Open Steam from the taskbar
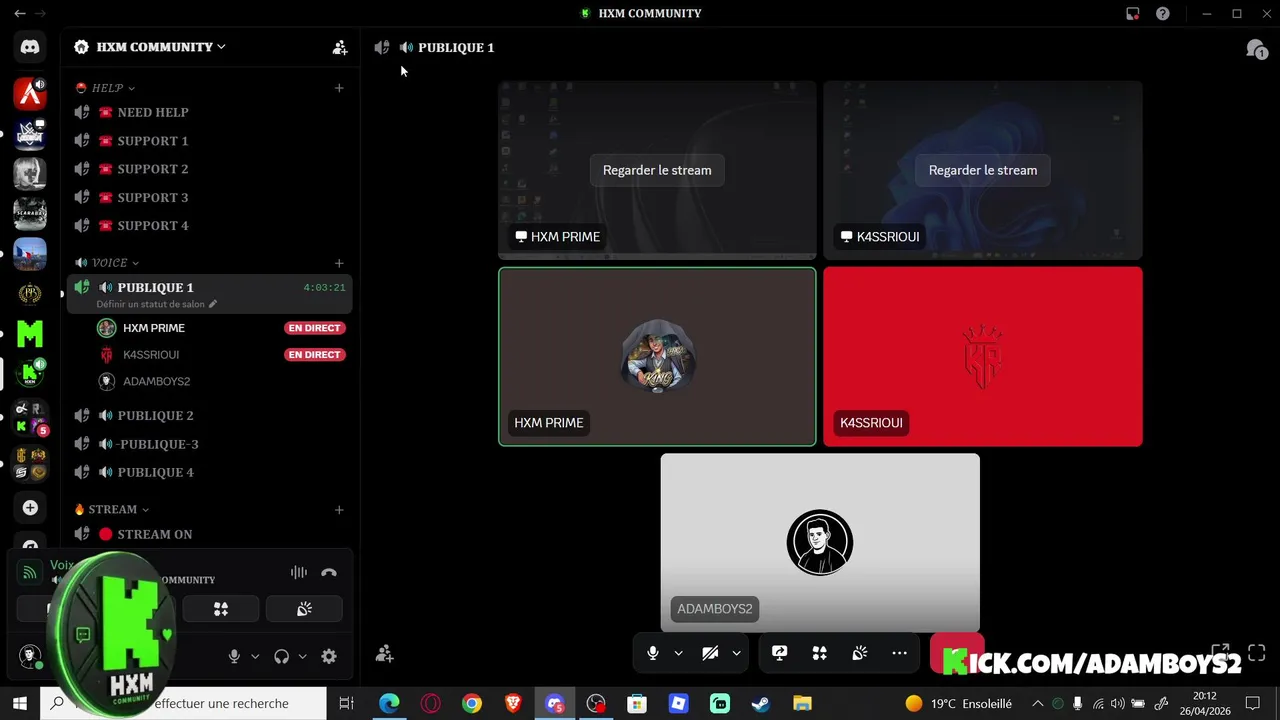Screen dimensions: 1280x720 click(761, 704)
